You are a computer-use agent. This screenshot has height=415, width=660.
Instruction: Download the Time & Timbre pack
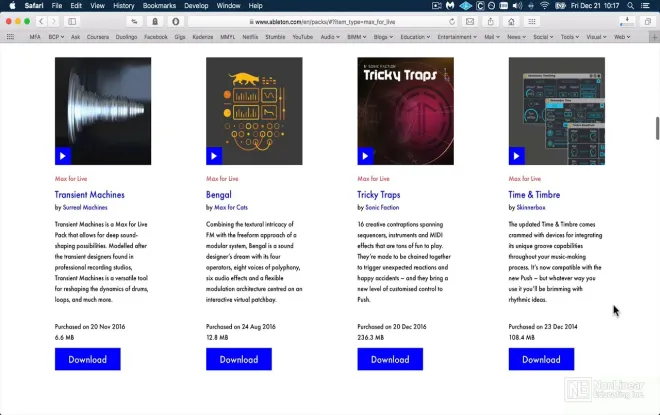[x=541, y=359]
